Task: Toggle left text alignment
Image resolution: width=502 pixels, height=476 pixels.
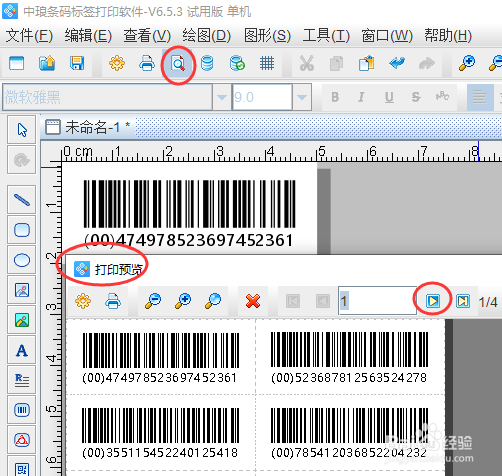Action: tap(480, 97)
